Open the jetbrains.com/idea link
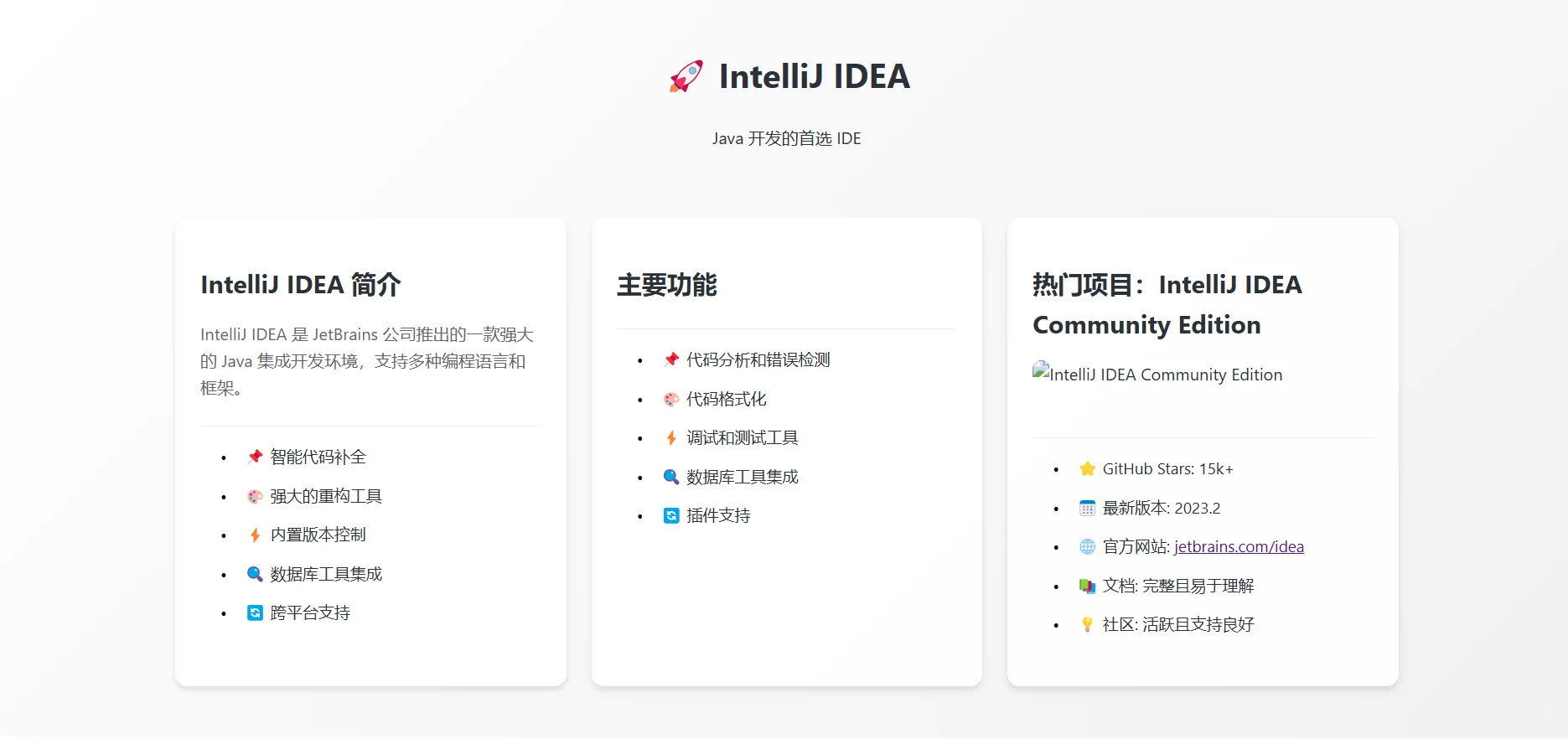The height and width of the screenshot is (739, 1568). coord(1239,546)
